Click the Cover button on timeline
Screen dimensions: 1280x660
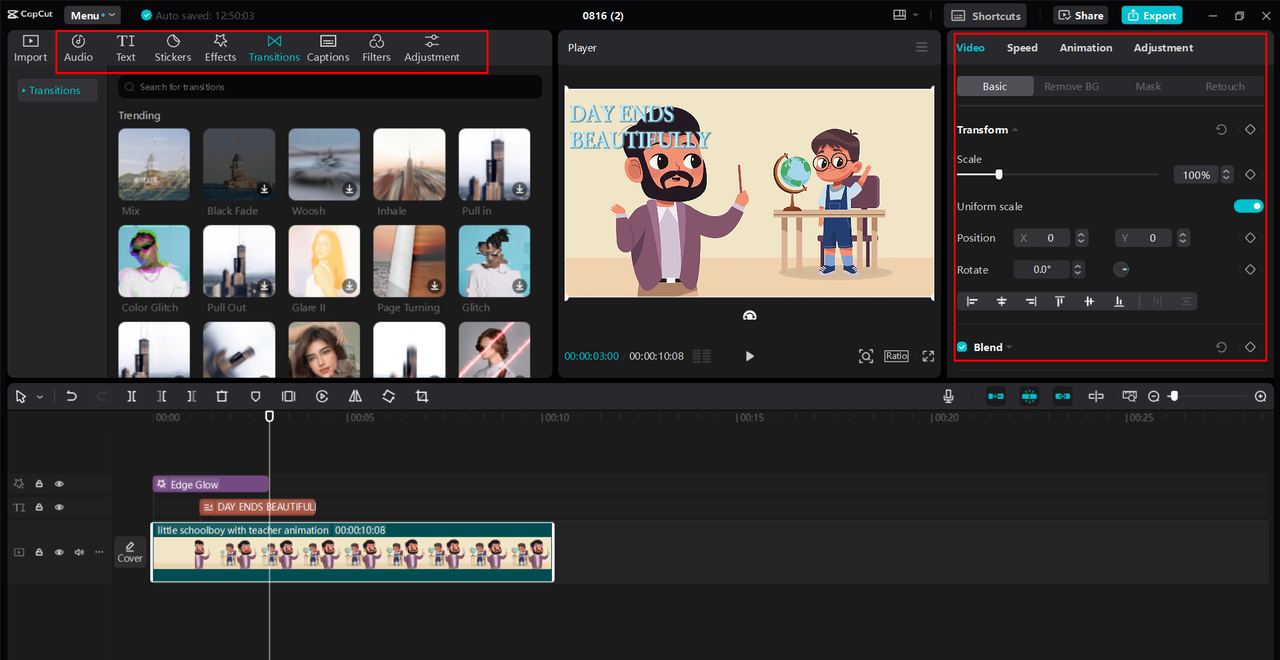(x=130, y=552)
